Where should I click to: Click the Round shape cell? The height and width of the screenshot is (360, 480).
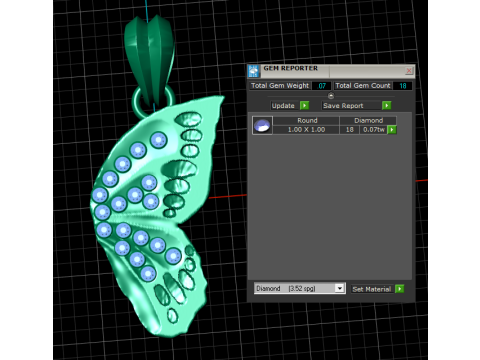(307, 120)
